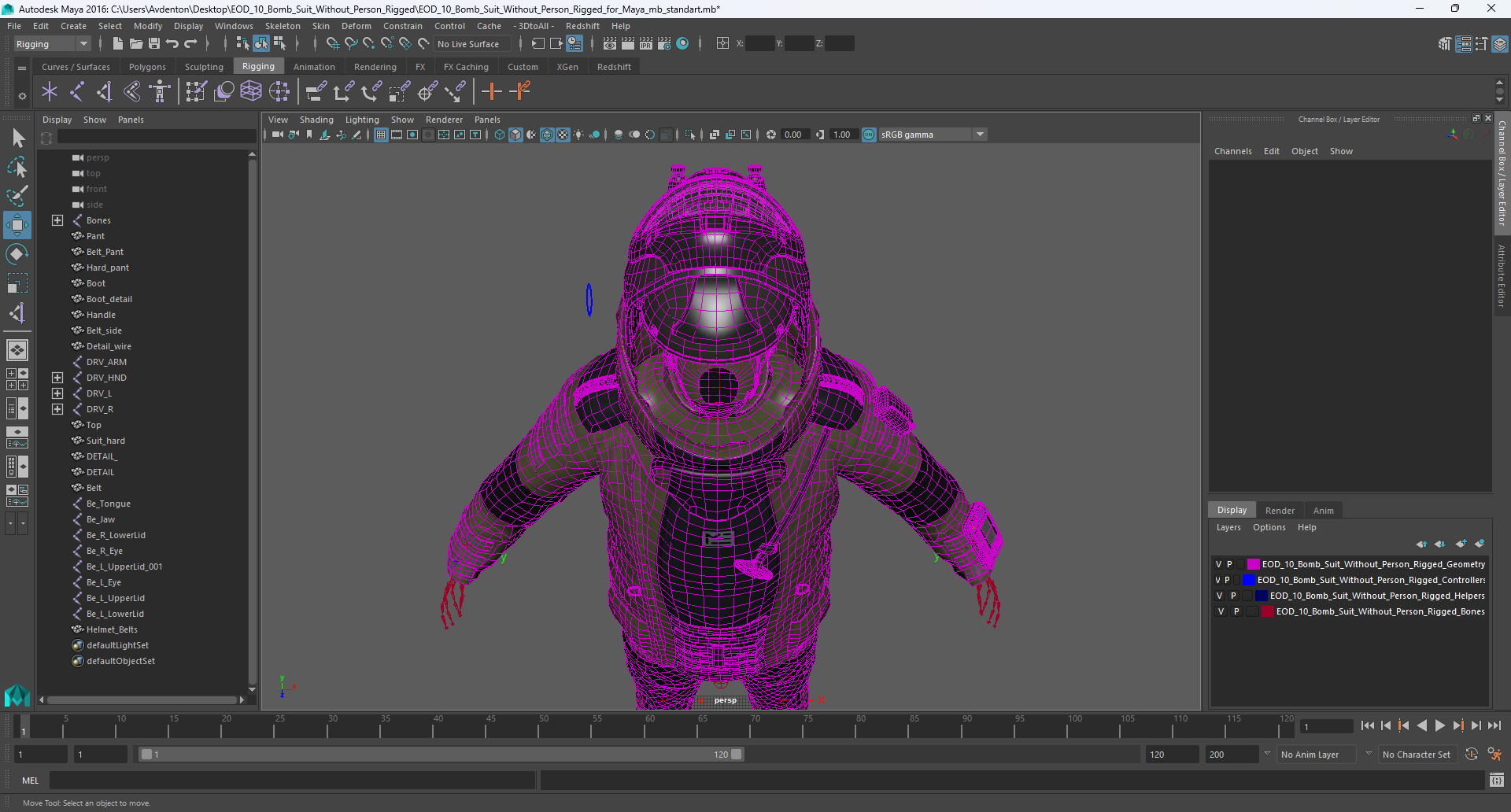The height and width of the screenshot is (812, 1511).
Task: Choose the Lasso Select tool
Action: pyautogui.click(x=17, y=167)
